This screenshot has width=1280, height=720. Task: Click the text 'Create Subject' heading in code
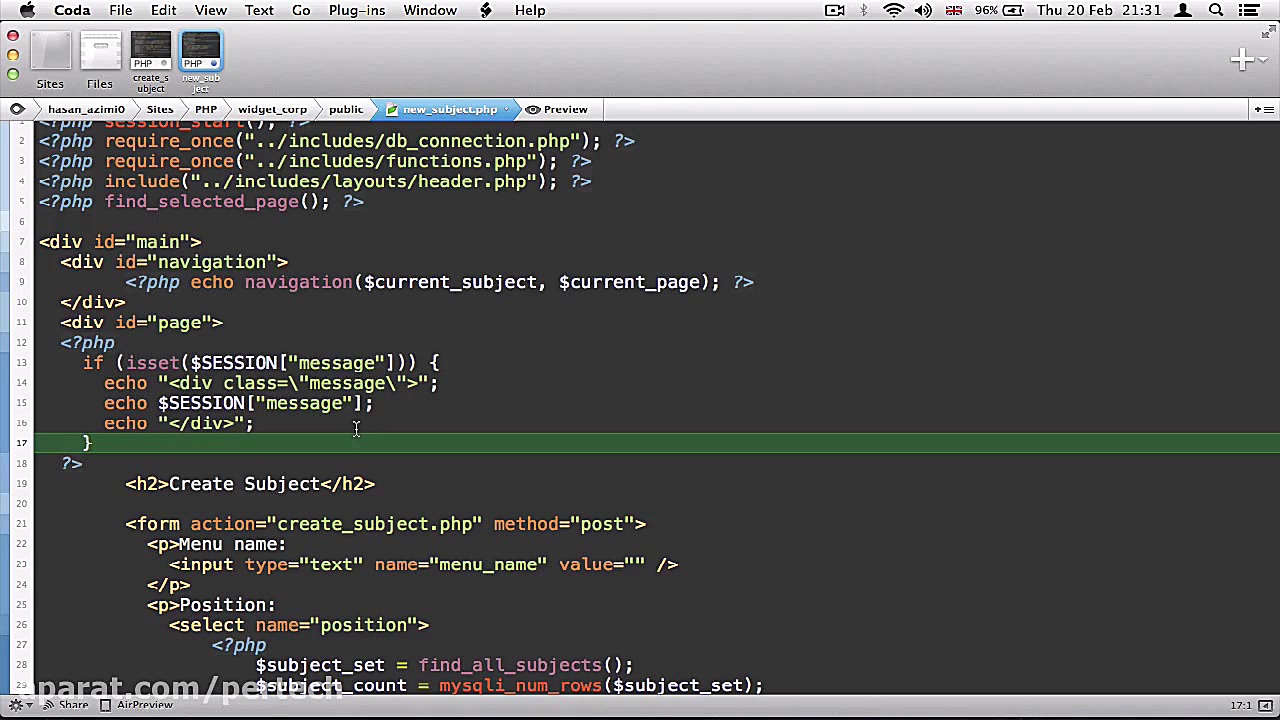point(244,484)
